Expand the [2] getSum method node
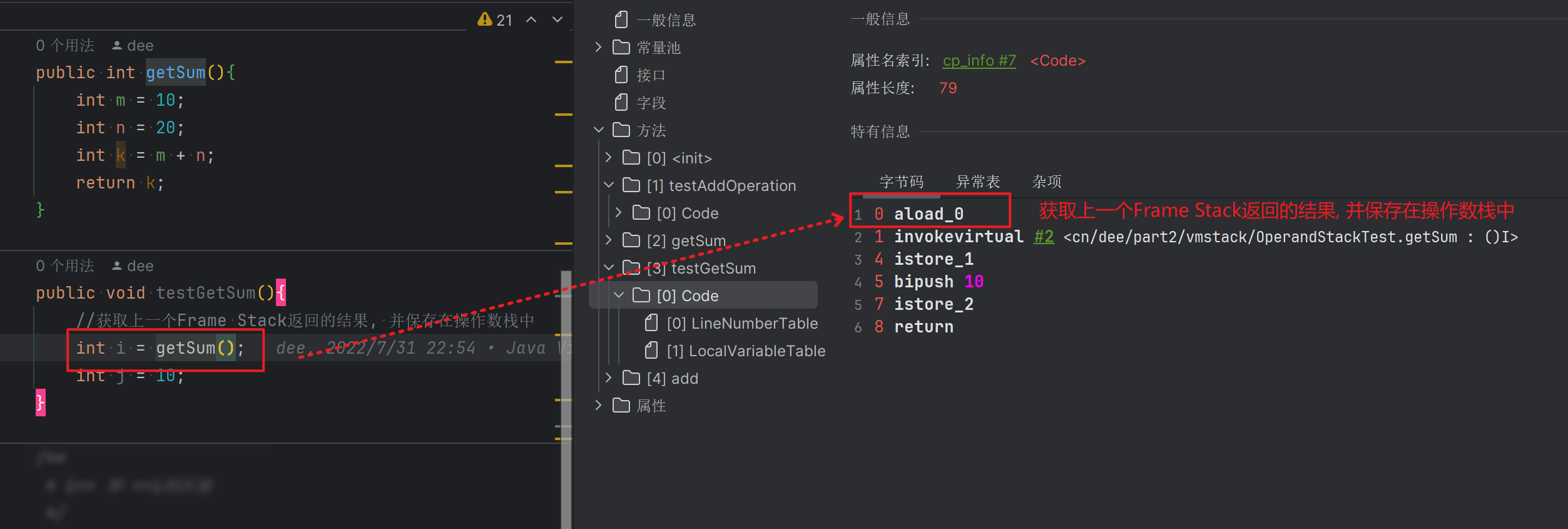1568x529 pixels. (608, 240)
